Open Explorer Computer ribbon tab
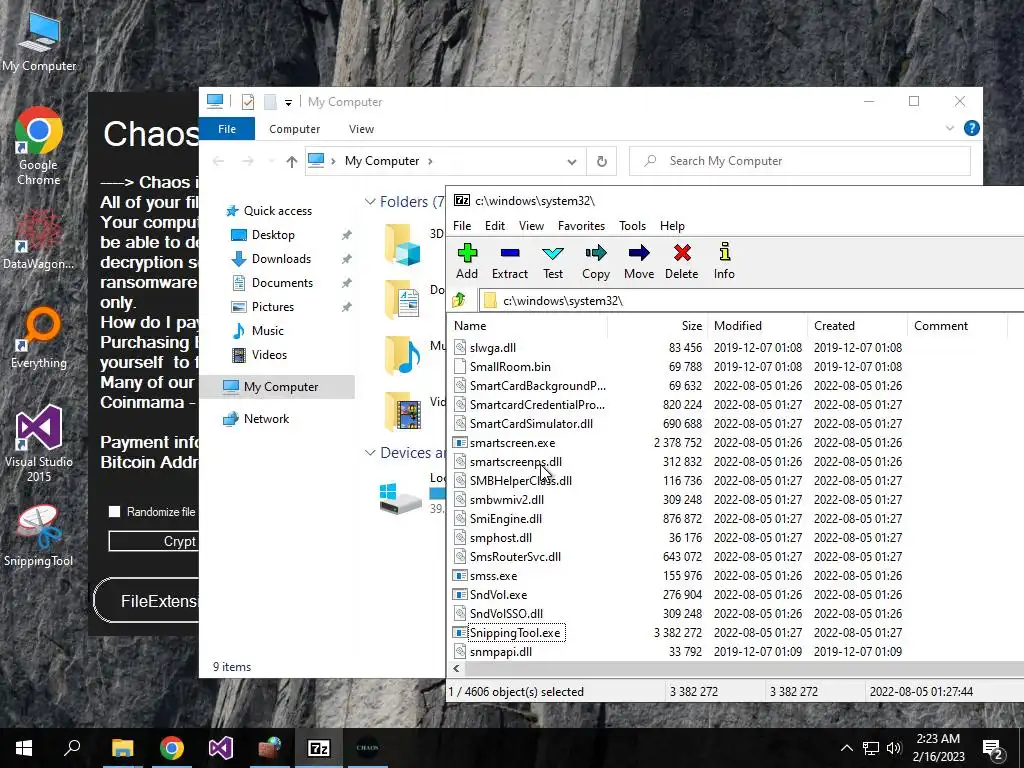1024x768 pixels. pyautogui.click(x=295, y=129)
